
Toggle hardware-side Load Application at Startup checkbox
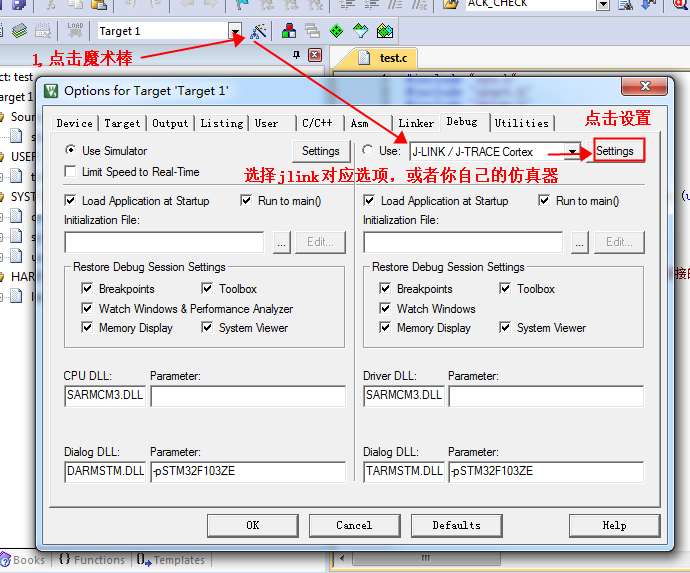tap(369, 201)
